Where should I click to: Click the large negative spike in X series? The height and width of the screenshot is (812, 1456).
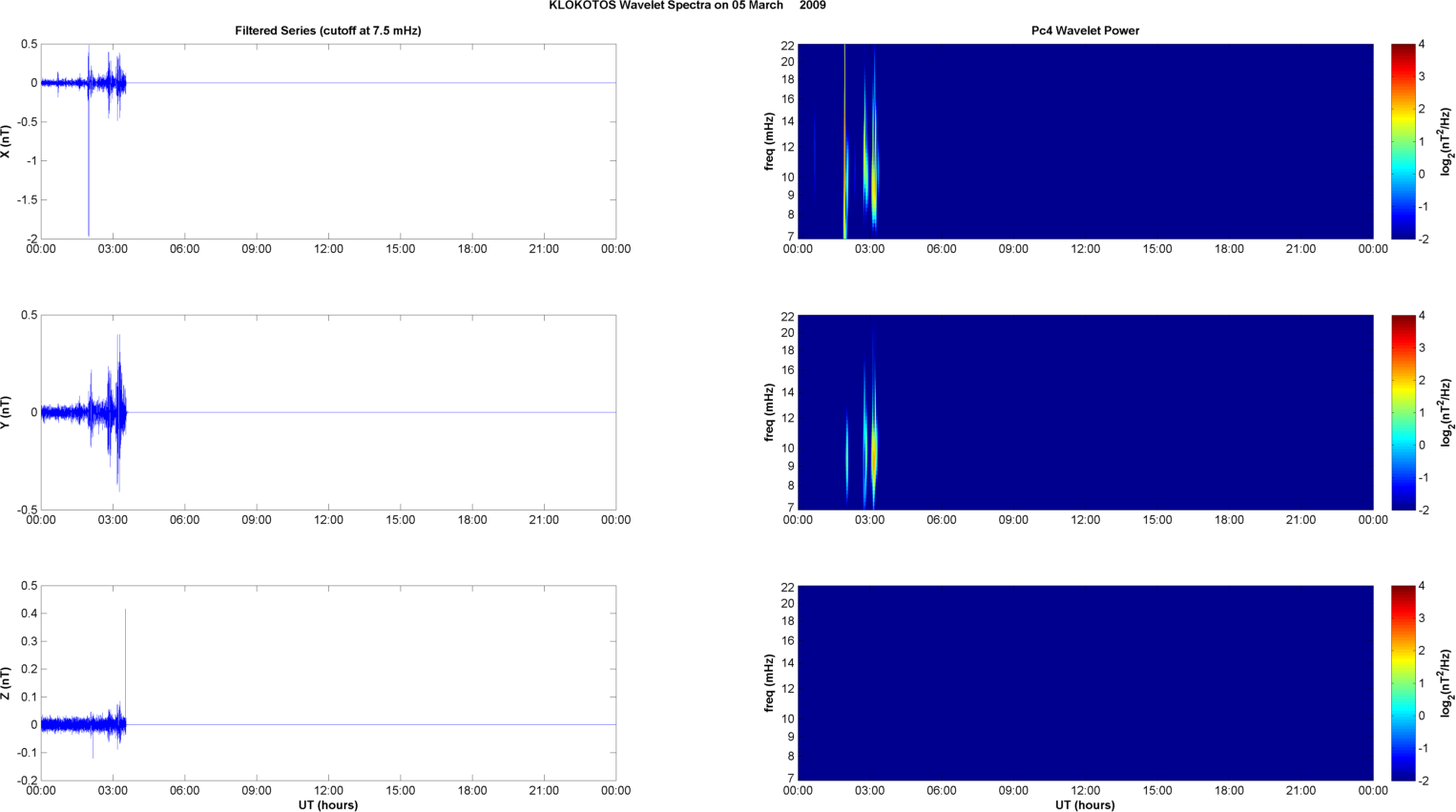coord(89,191)
